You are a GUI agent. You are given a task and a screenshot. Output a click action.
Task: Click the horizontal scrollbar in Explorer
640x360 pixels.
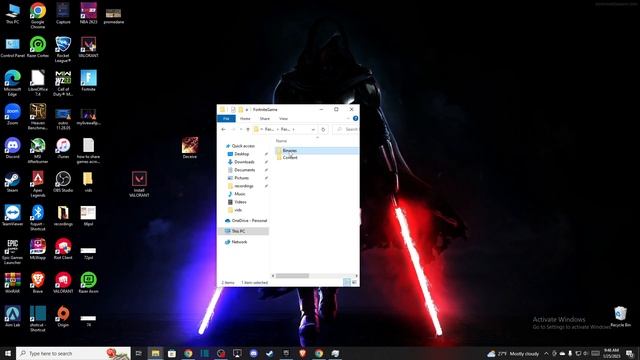[x=292, y=276]
